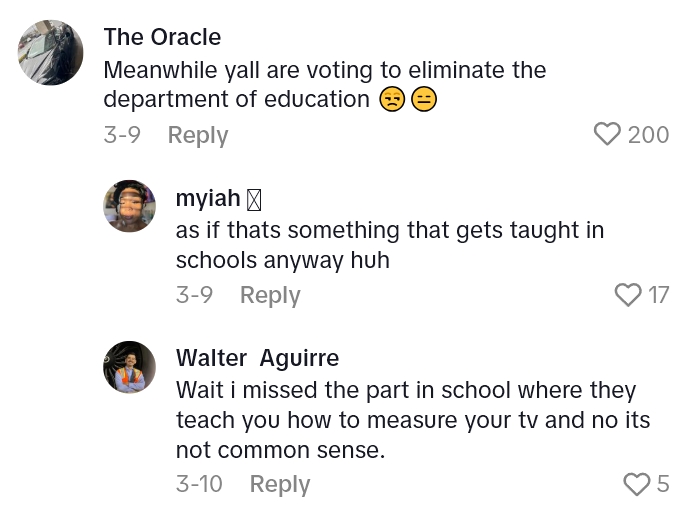Viewport: 683px width, 510px height.
Task: Click the 3-9 date on The Oracle's comment
Action: coord(123,135)
